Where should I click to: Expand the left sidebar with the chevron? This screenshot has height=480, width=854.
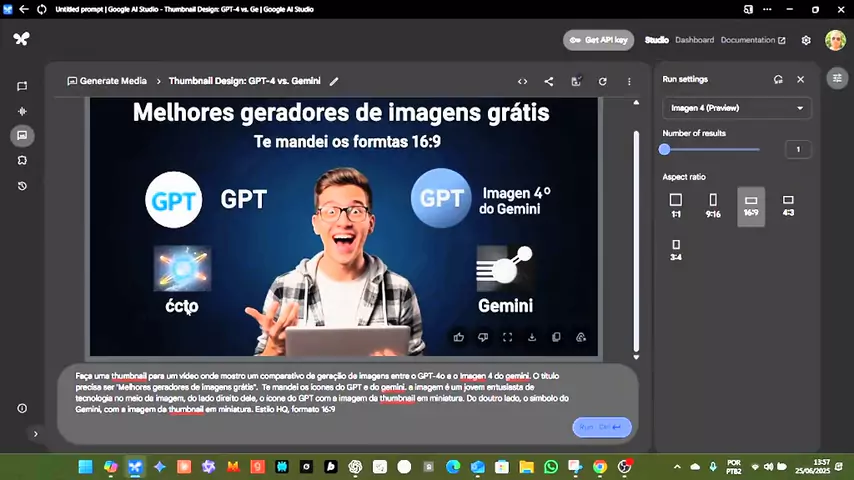[35, 433]
